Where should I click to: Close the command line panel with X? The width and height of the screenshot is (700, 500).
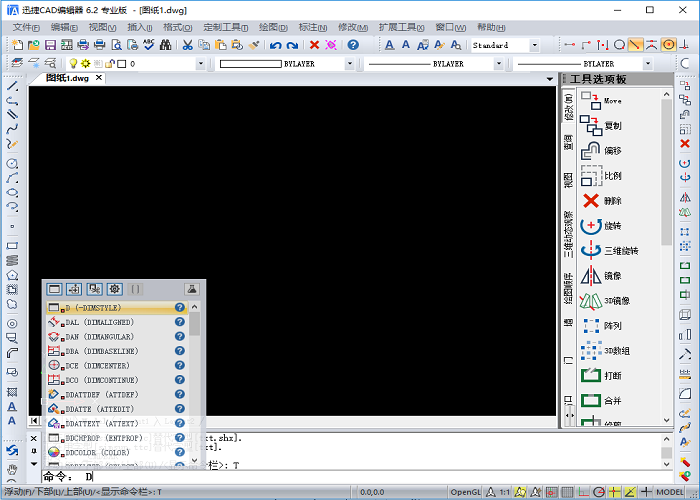pos(34,439)
